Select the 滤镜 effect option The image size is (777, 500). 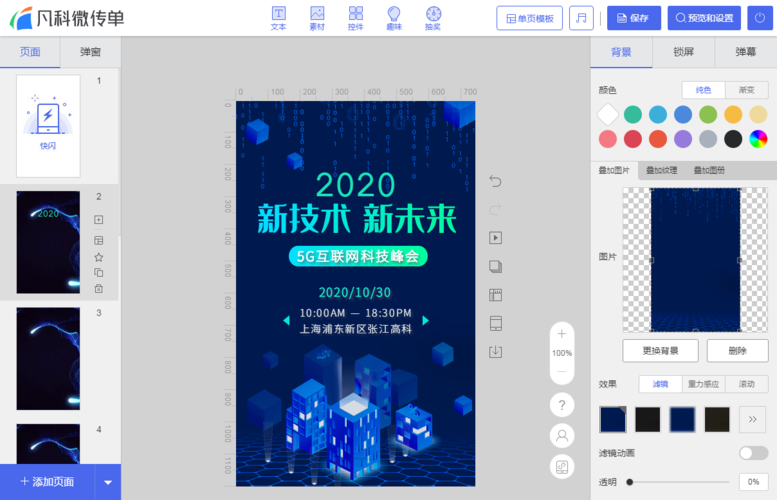tap(660, 384)
